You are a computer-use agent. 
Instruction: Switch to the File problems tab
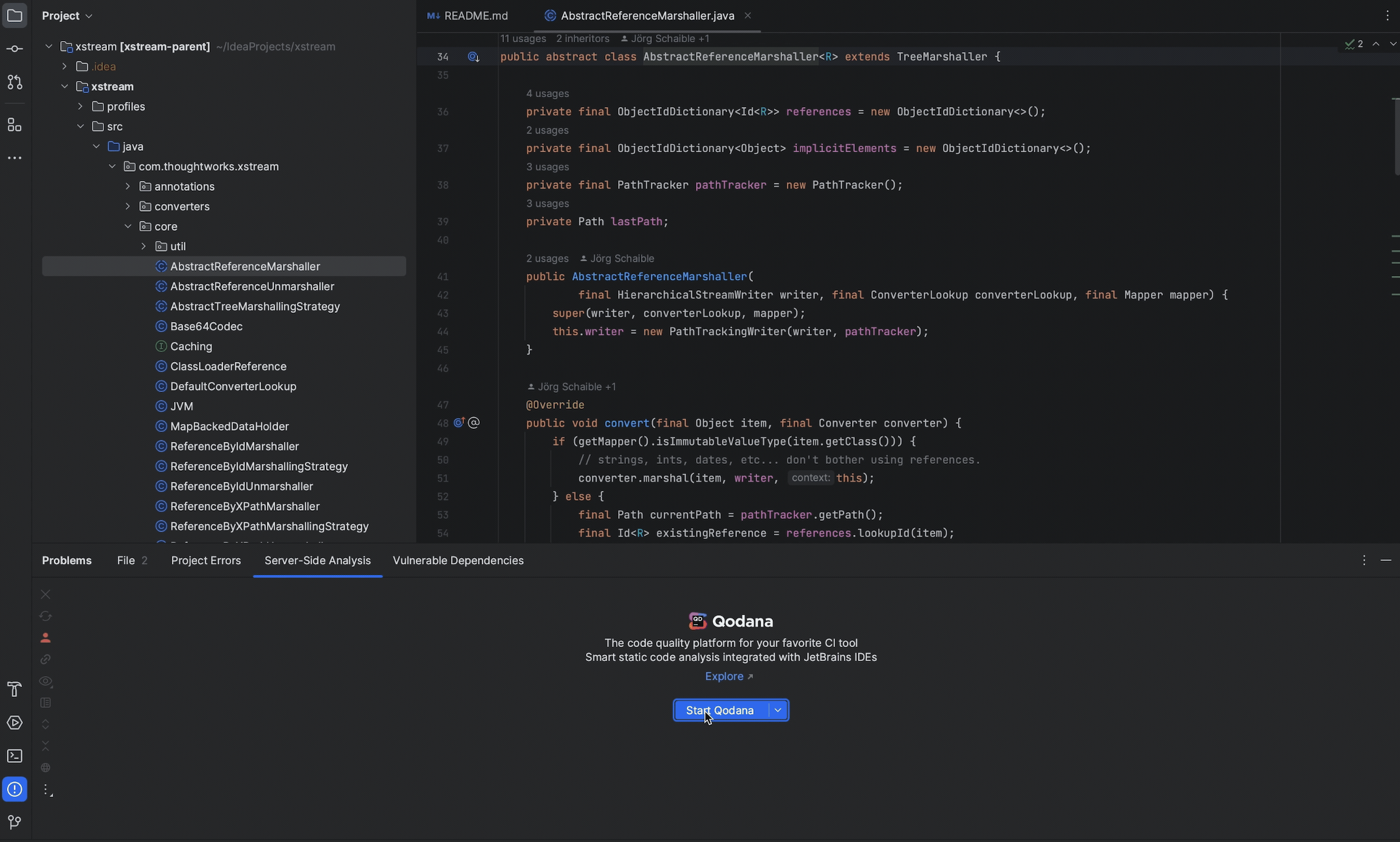click(132, 560)
